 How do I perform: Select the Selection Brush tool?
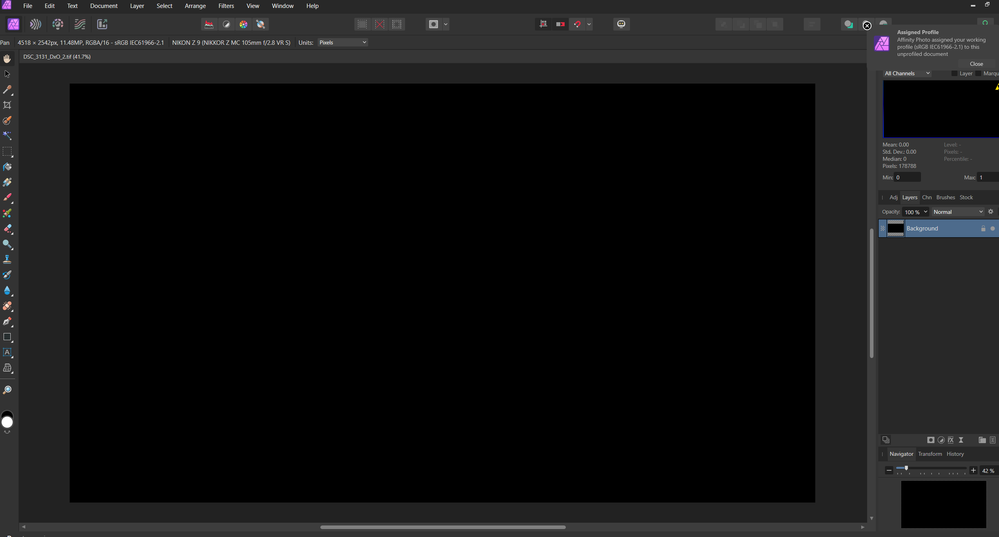tap(8, 120)
